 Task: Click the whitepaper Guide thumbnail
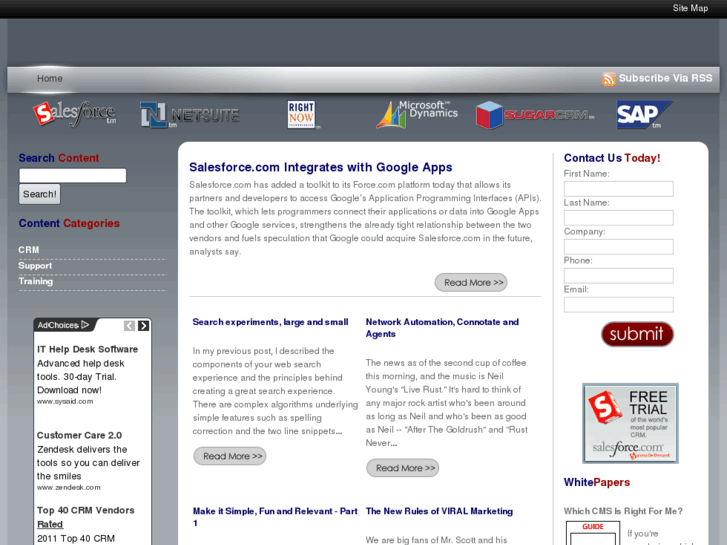click(x=593, y=533)
